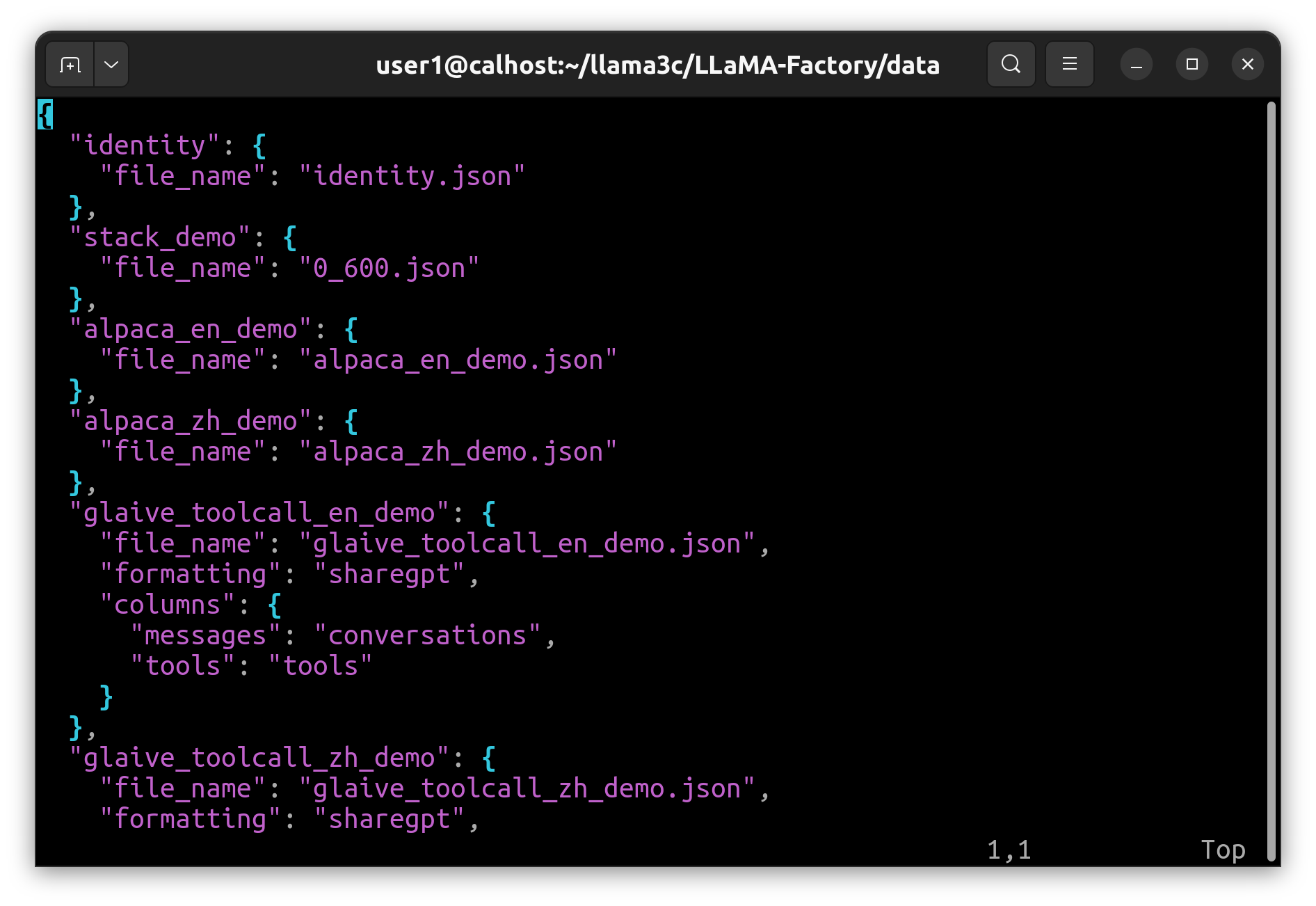Click the "stack_demo" key text
Image resolution: width=1316 pixels, height=906 pixels.
160,237
